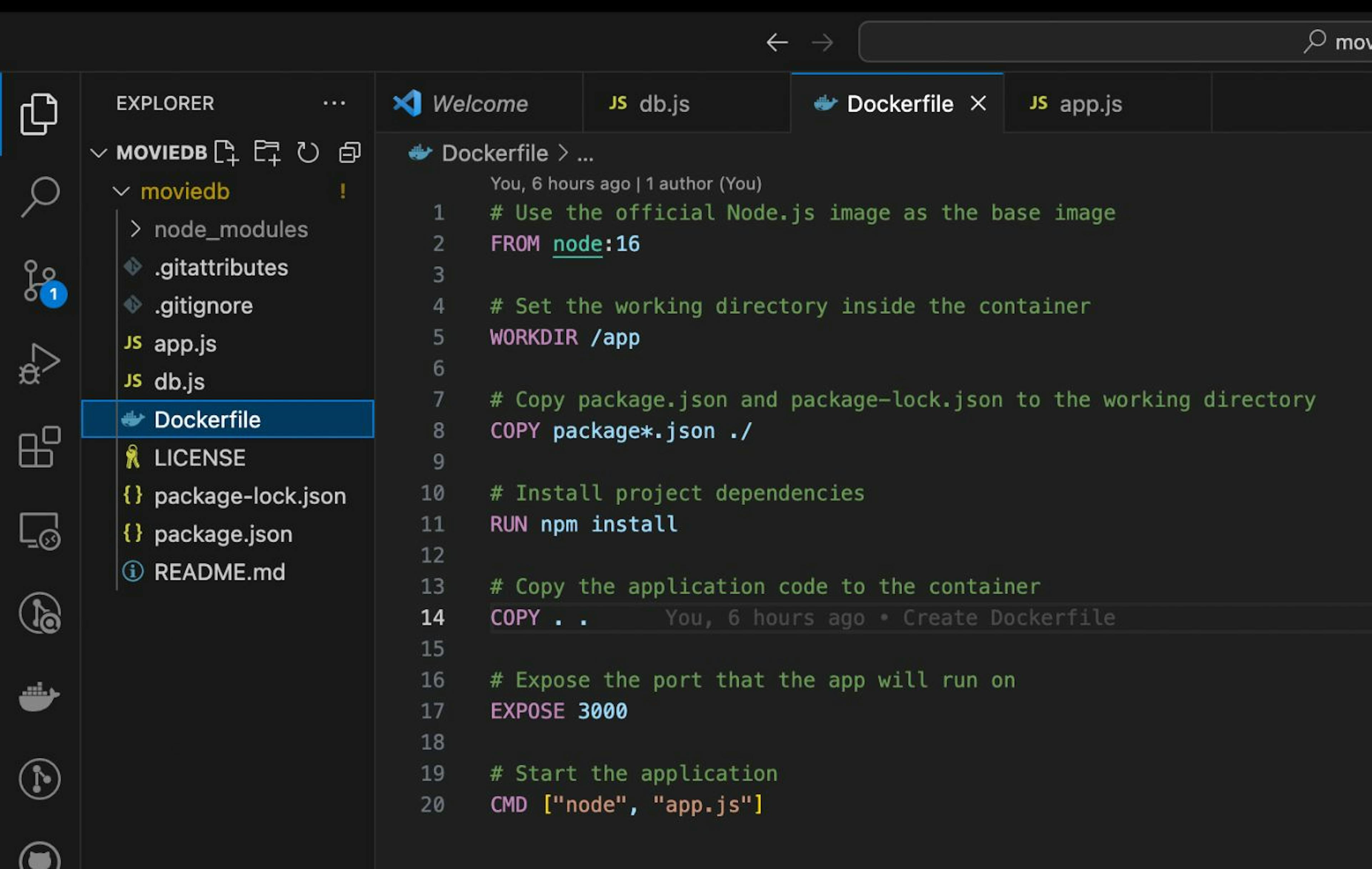Click the breadcrumb chevron after Dockerfile
This screenshot has width=1372, height=869.
coord(563,153)
